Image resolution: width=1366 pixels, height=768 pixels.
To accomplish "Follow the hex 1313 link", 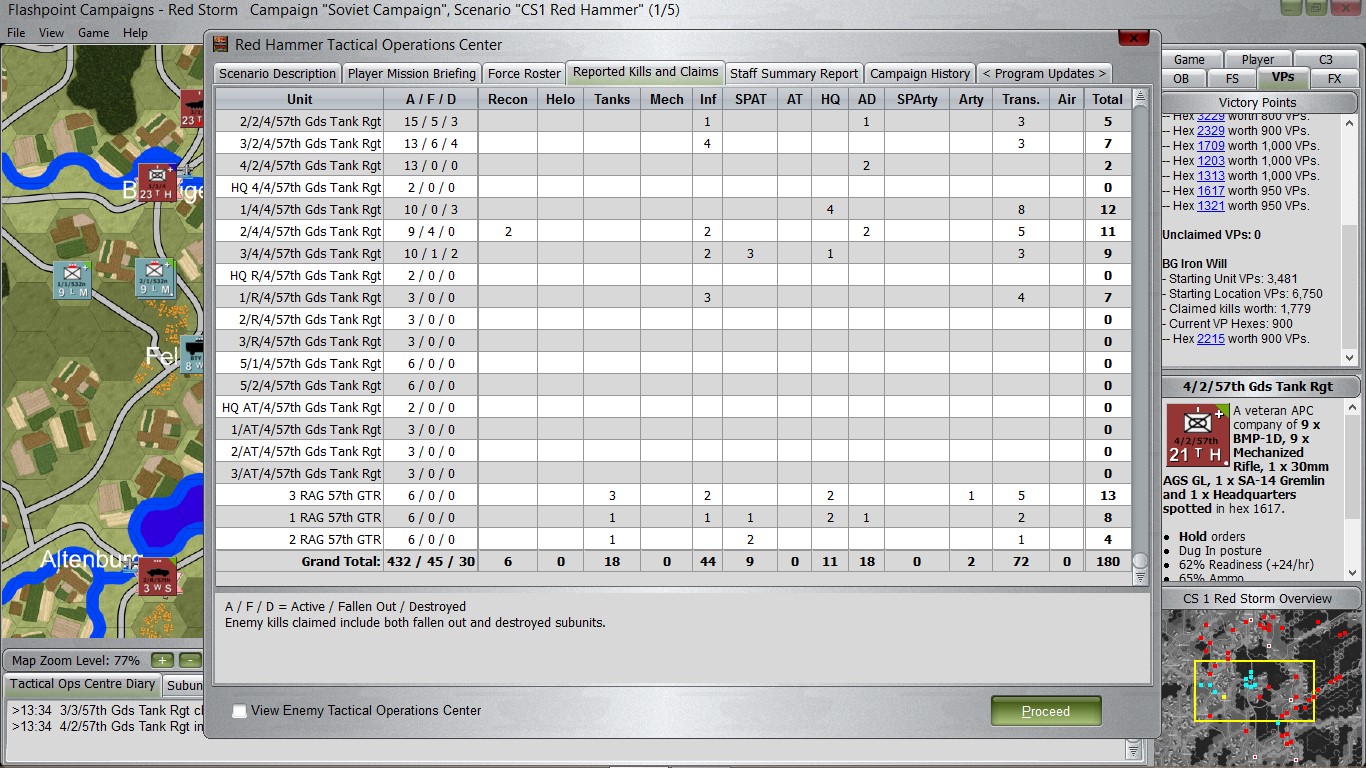I will (x=1210, y=176).
